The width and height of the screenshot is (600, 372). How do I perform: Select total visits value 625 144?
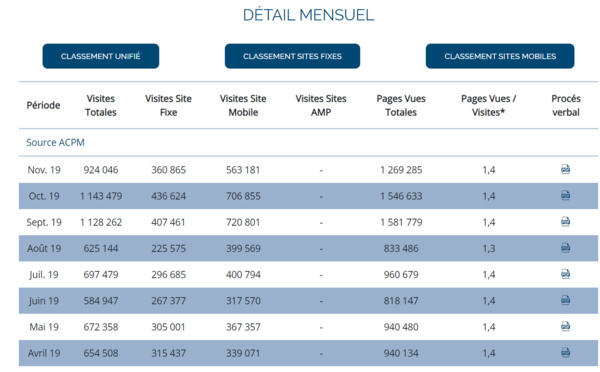101,248
